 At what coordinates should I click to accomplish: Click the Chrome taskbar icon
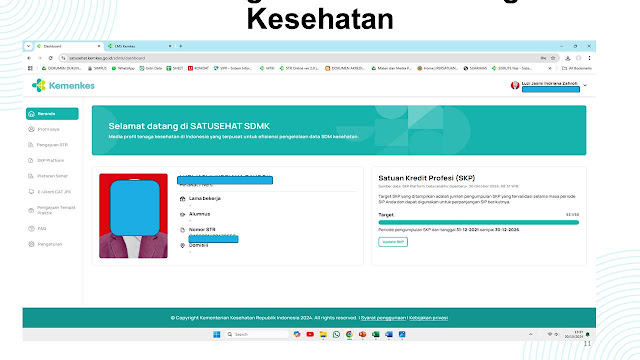pos(349,334)
